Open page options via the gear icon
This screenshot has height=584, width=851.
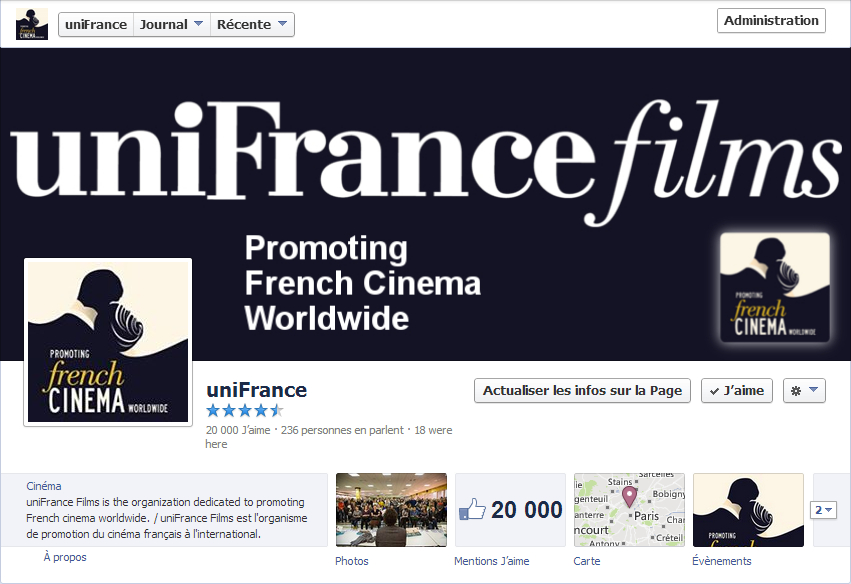pyautogui.click(x=804, y=390)
